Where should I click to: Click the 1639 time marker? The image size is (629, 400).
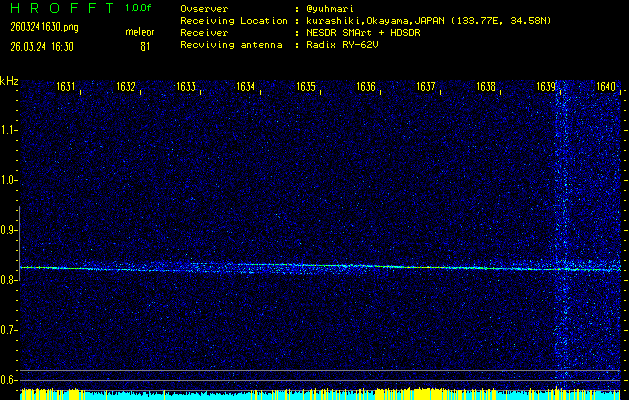546,87
